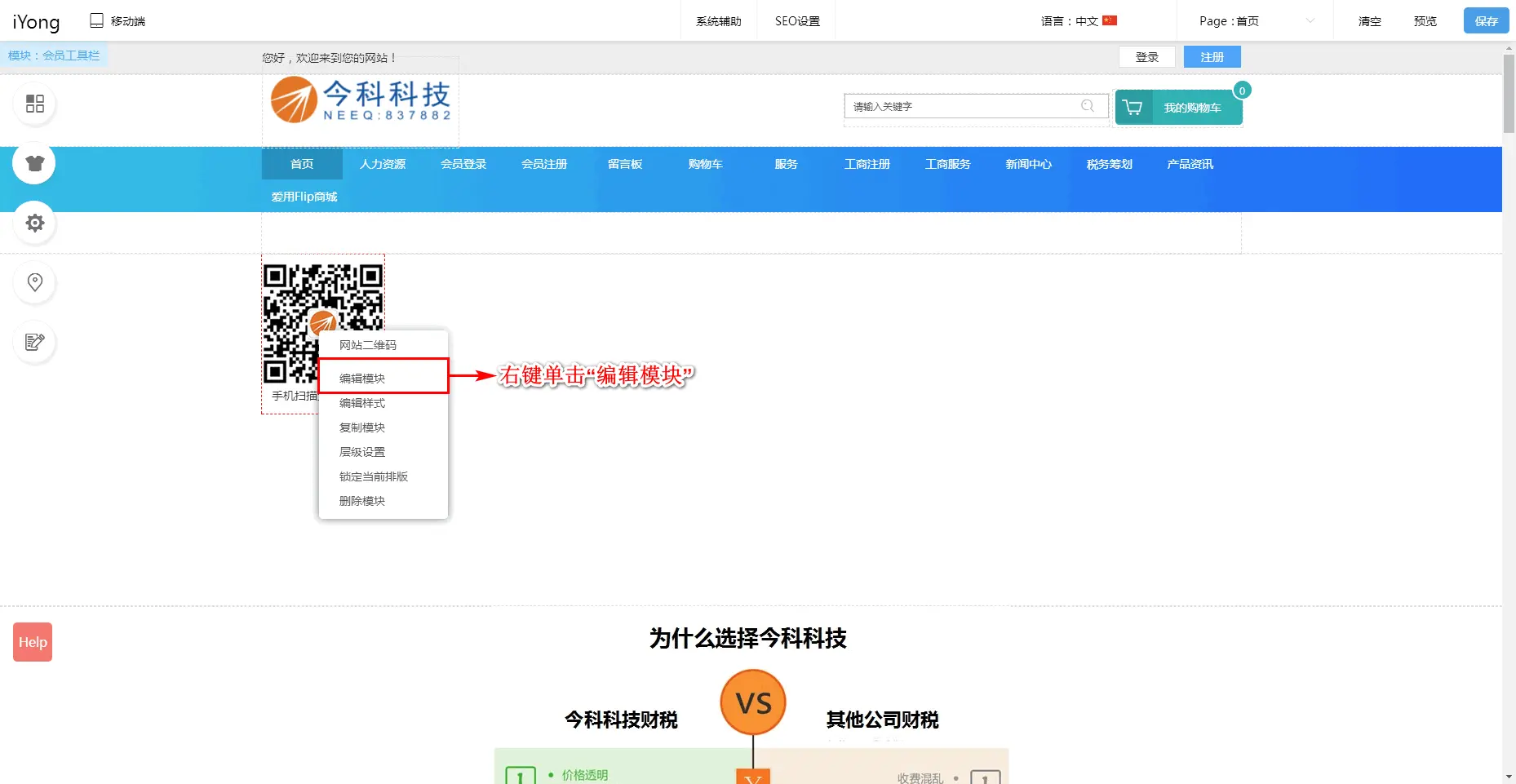The height and width of the screenshot is (784, 1516).
Task: Click the search magnifier icon
Action: (1087, 106)
